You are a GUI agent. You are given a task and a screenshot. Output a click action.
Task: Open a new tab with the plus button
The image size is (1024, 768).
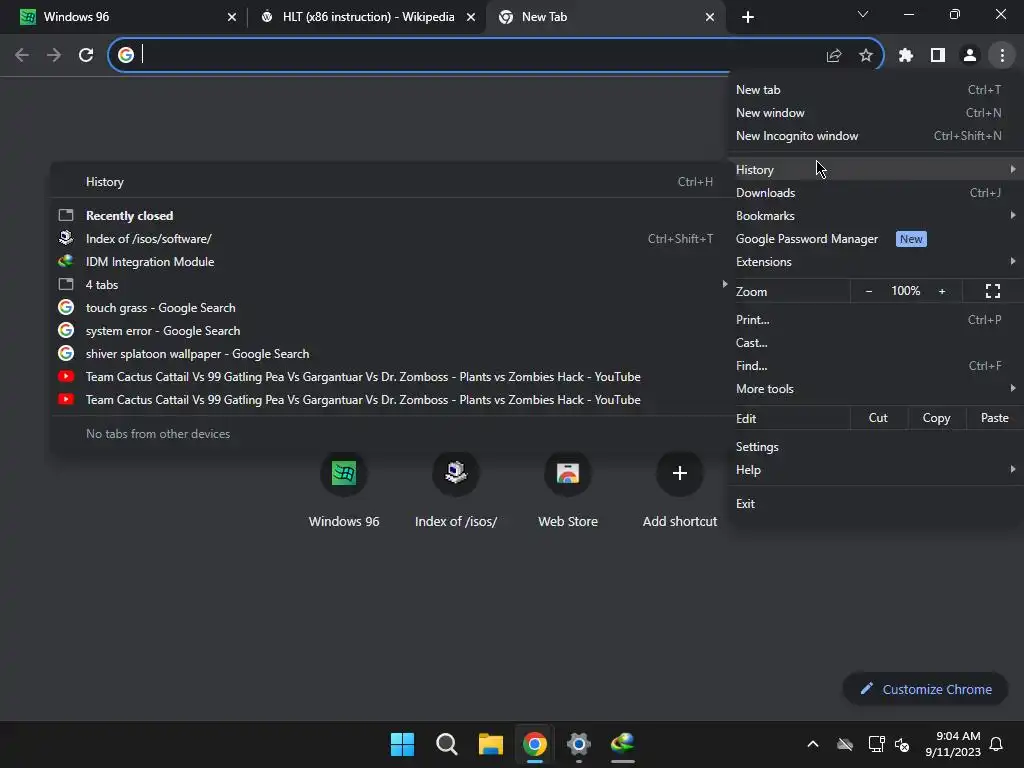748,17
